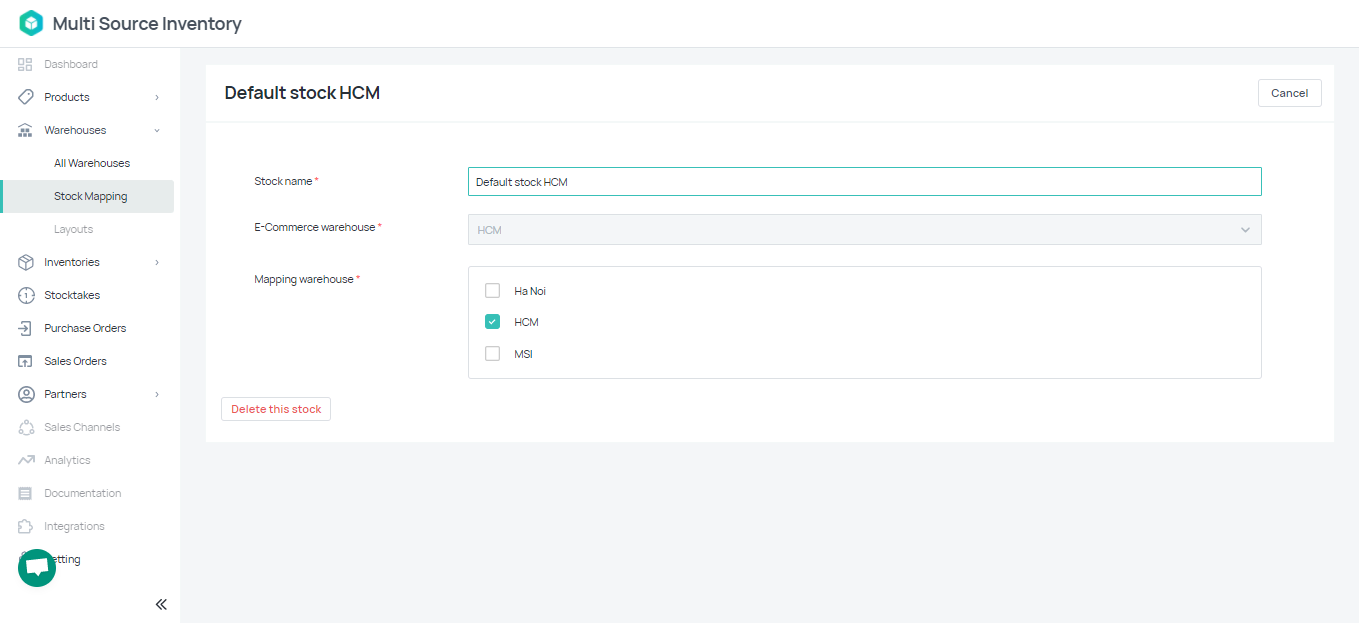Click the Sales Orders box icon
1359x623 pixels.
click(26, 361)
